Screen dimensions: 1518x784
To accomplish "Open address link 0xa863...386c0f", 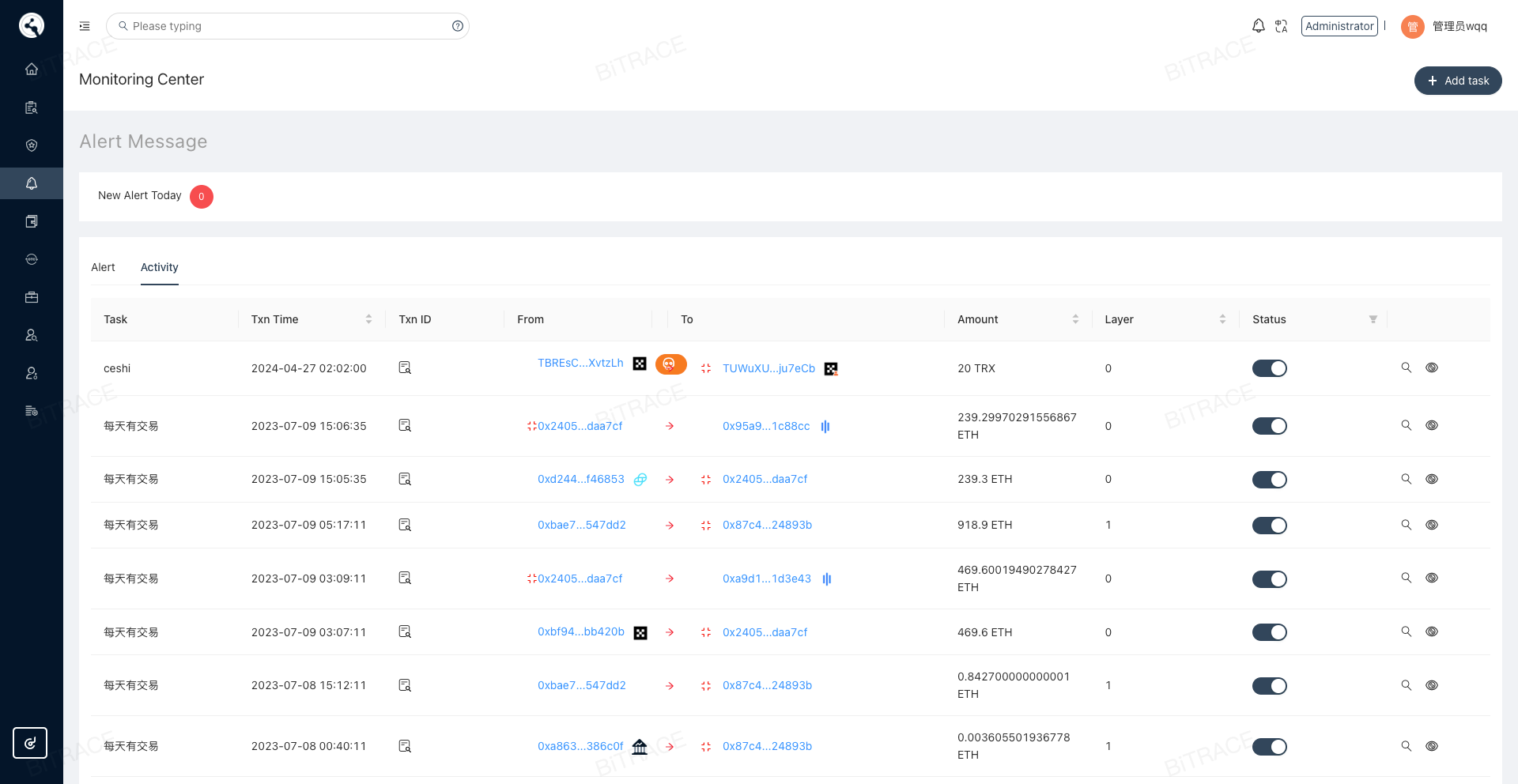I will [580, 746].
